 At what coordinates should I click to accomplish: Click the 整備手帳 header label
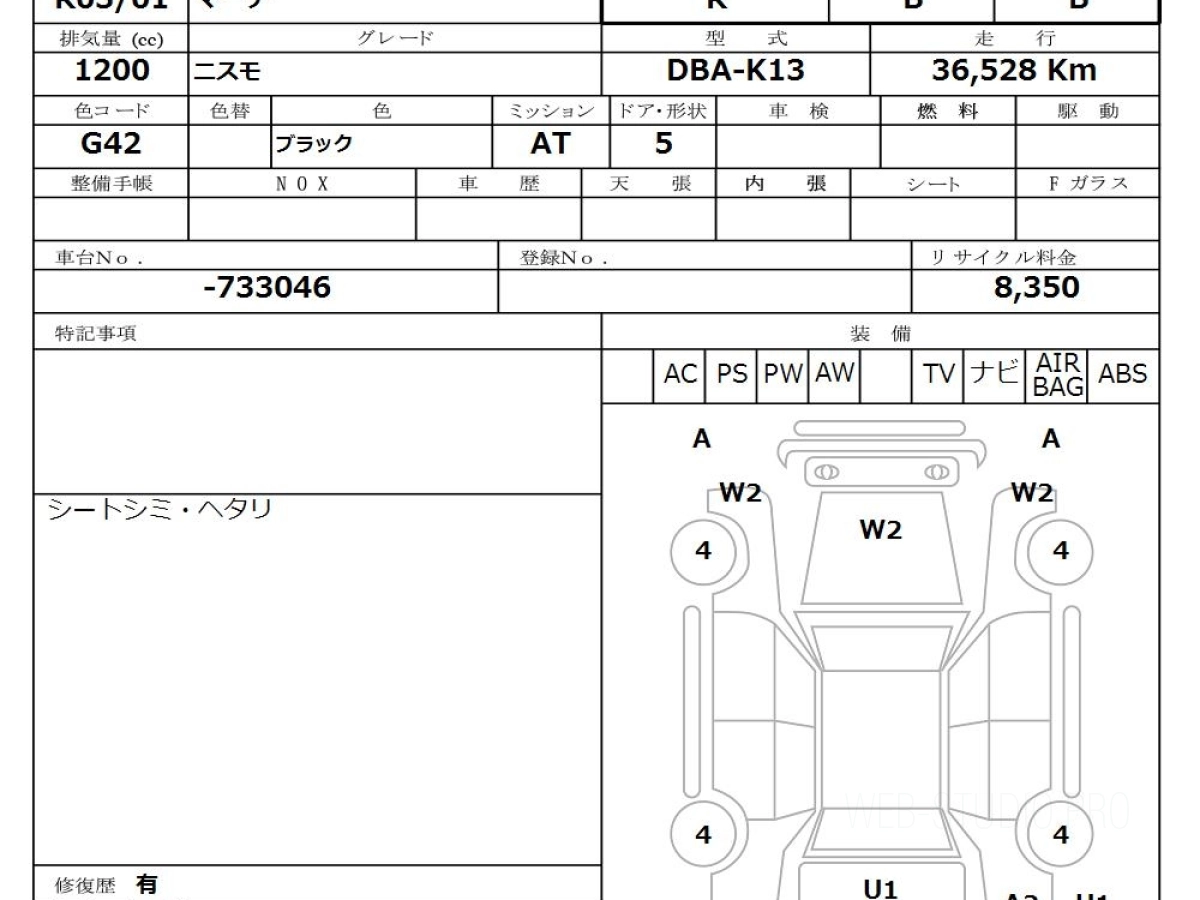[112, 184]
